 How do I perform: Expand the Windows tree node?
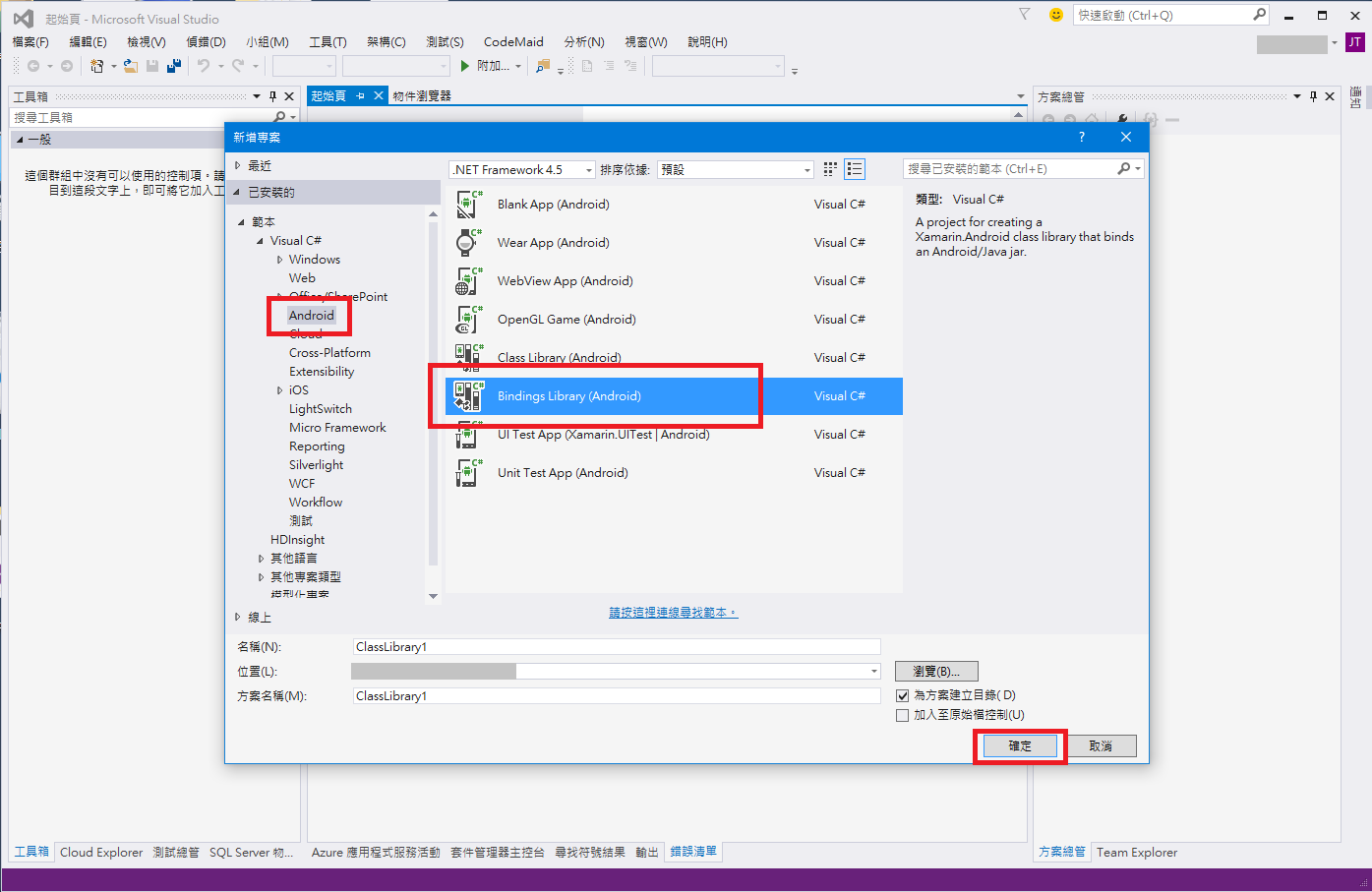tap(279, 260)
